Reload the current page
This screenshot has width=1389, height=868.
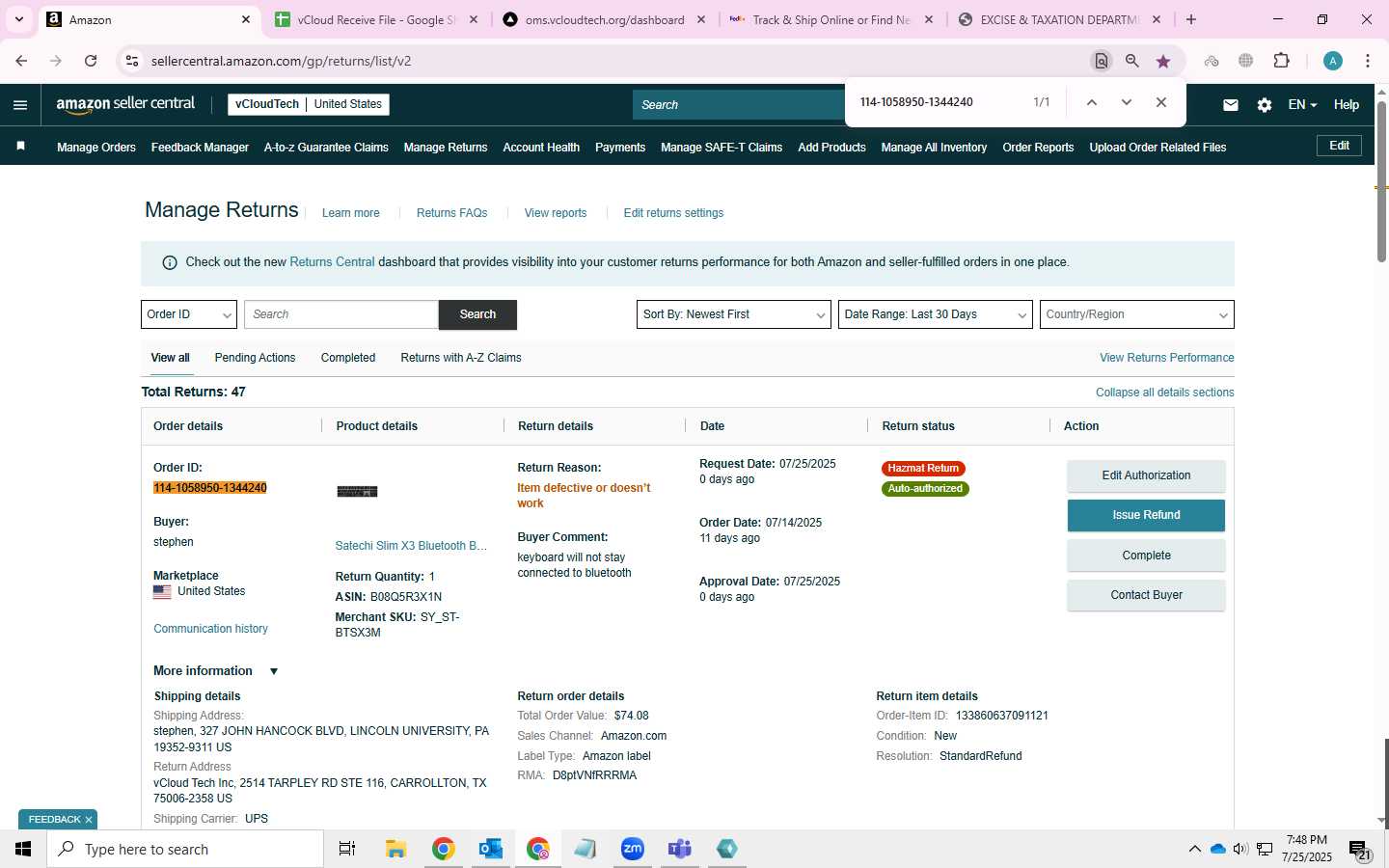(91, 61)
